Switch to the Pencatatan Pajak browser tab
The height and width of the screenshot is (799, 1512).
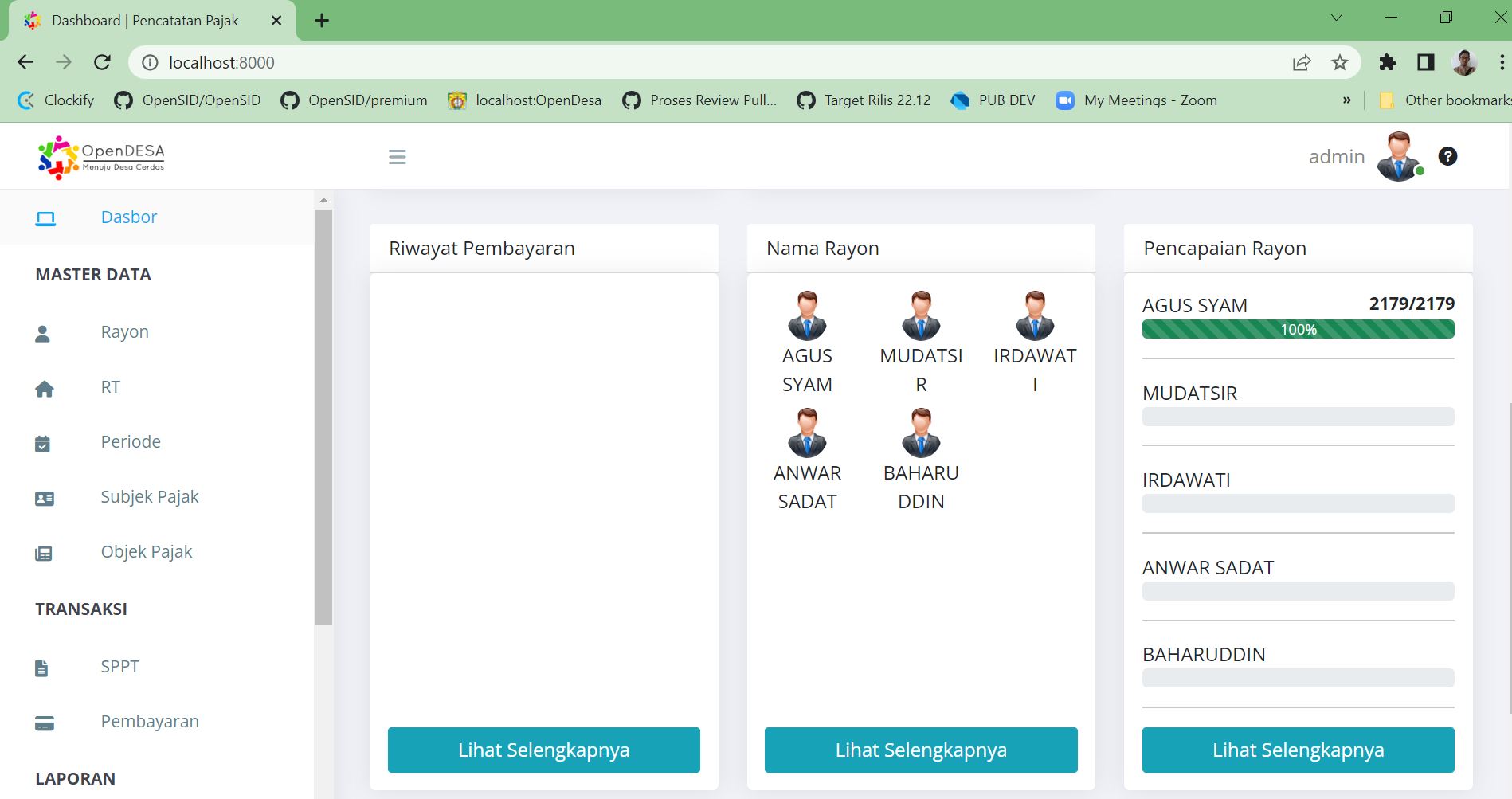click(143, 21)
